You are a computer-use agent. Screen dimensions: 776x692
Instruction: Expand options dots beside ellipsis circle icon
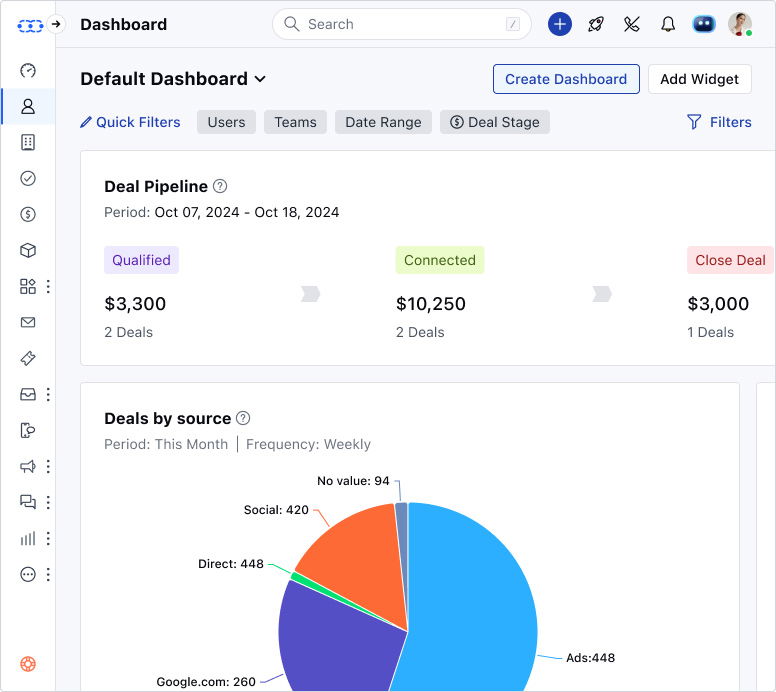click(48, 574)
